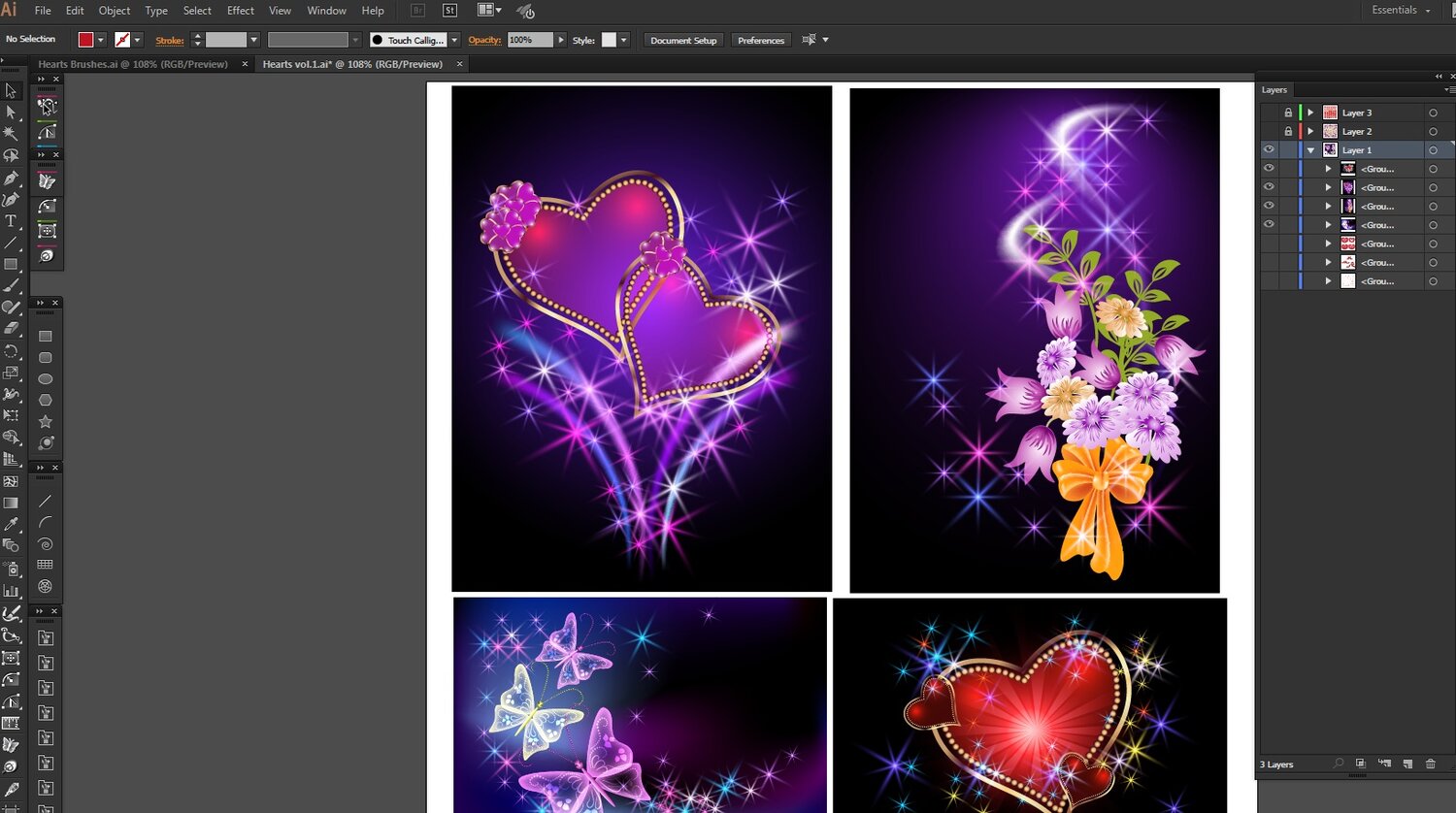1456x813 pixels.
Task: Select the Mesh tool
Action: (x=11, y=481)
